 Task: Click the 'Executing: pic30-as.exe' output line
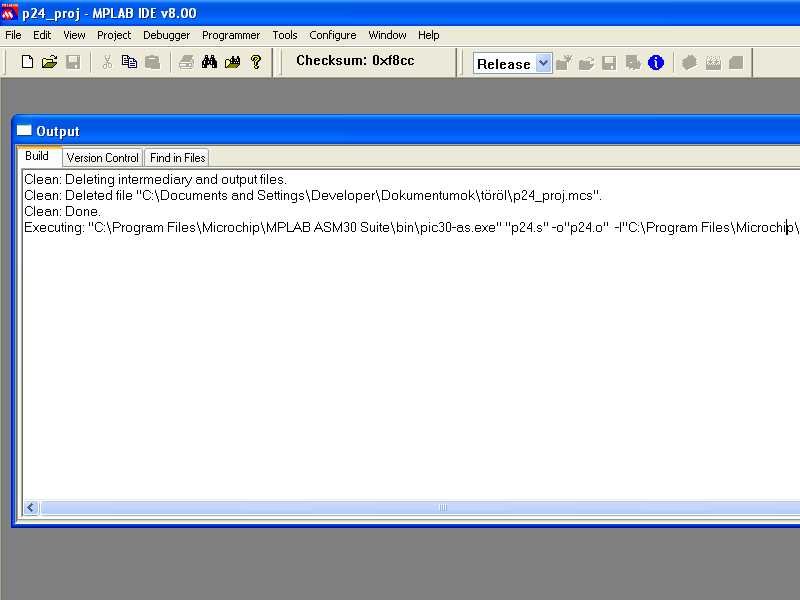(x=411, y=228)
